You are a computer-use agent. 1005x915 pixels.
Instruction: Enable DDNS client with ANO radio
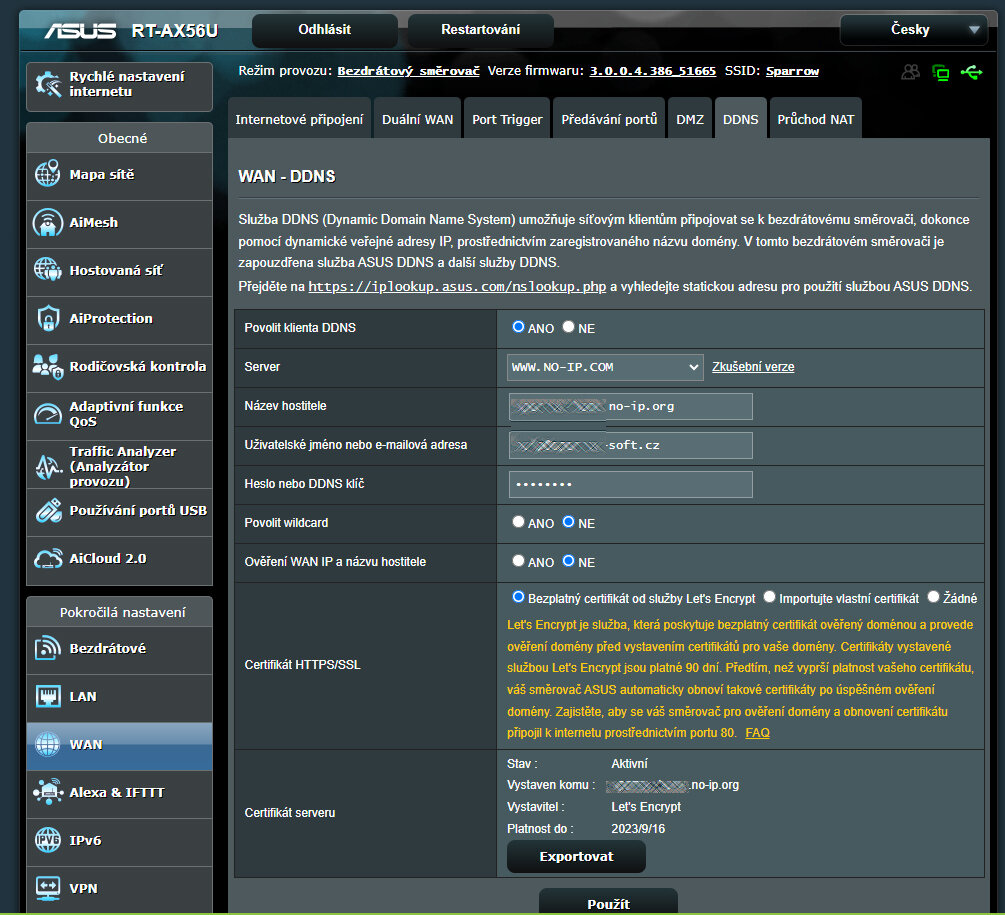pyautogui.click(x=518, y=327)
